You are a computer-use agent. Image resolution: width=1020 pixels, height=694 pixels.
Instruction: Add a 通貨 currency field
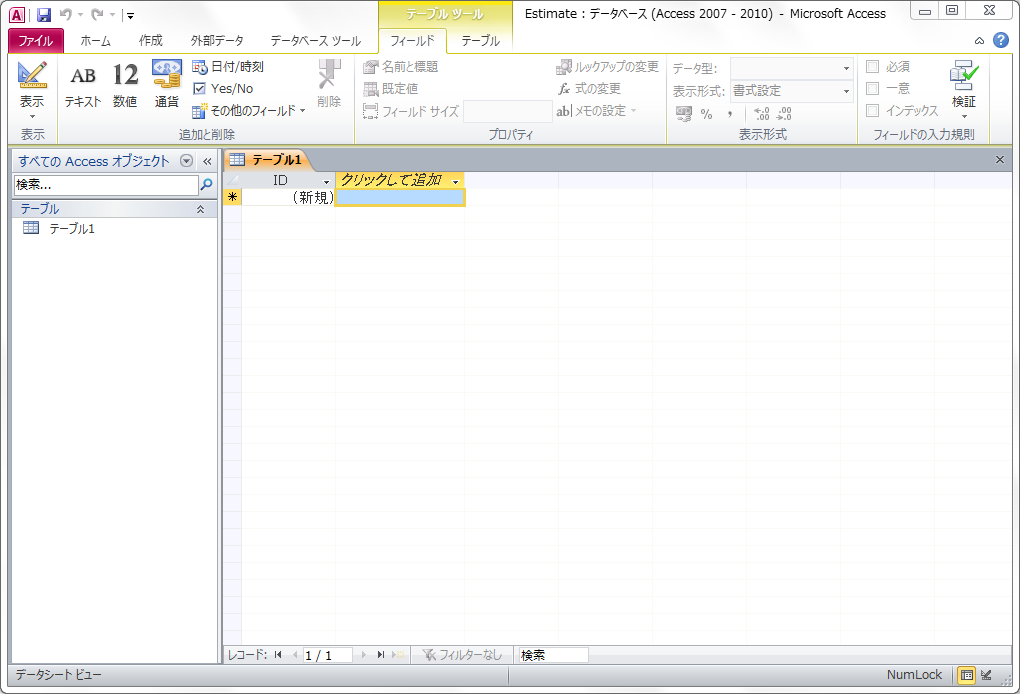(167, 85)
